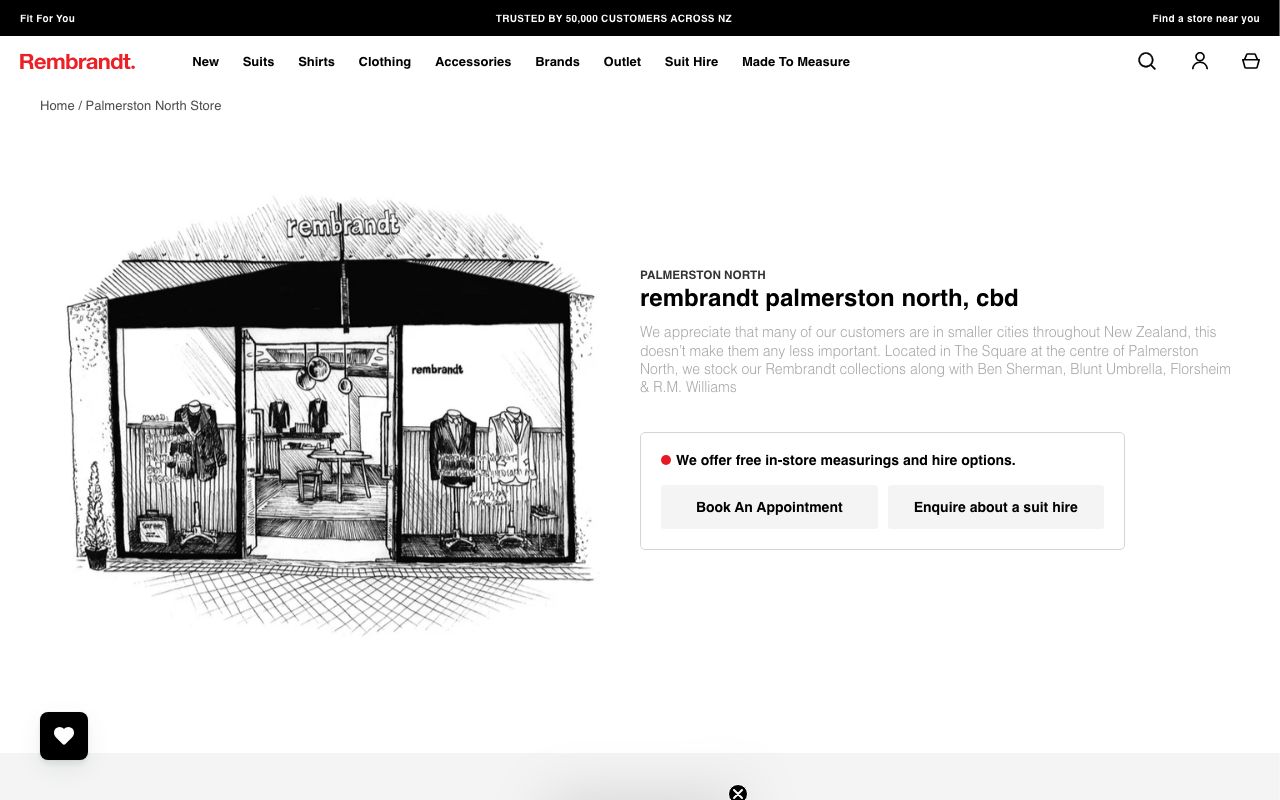Click the Book An Appointment button
1280x800 pixels.
click(x=769, y=507)
